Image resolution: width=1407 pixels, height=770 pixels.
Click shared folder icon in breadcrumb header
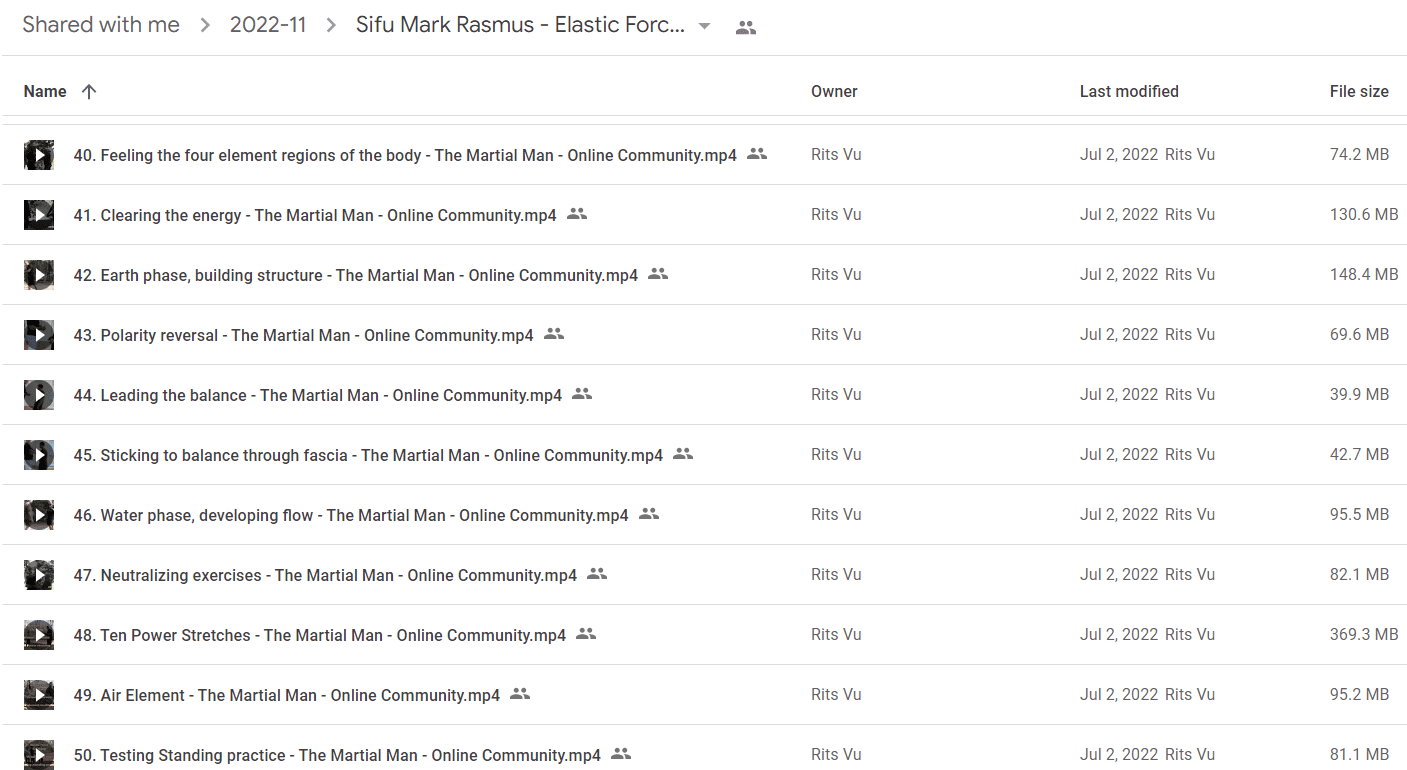pyautogui.click(x=746, y=28)
